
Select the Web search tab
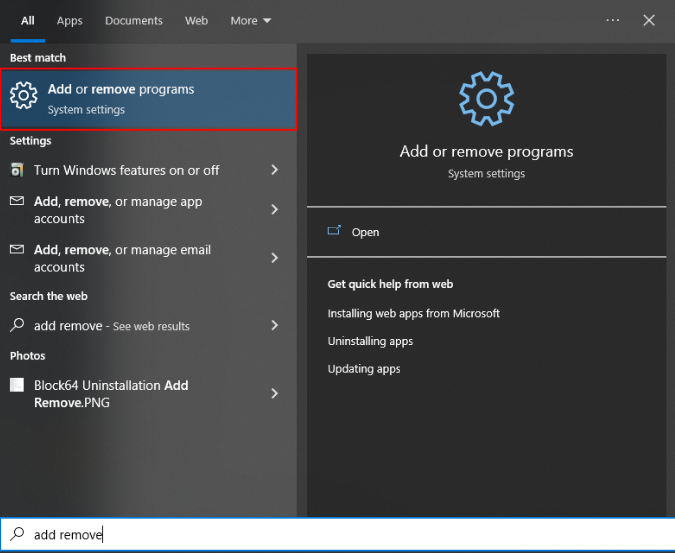click(197, 20)
